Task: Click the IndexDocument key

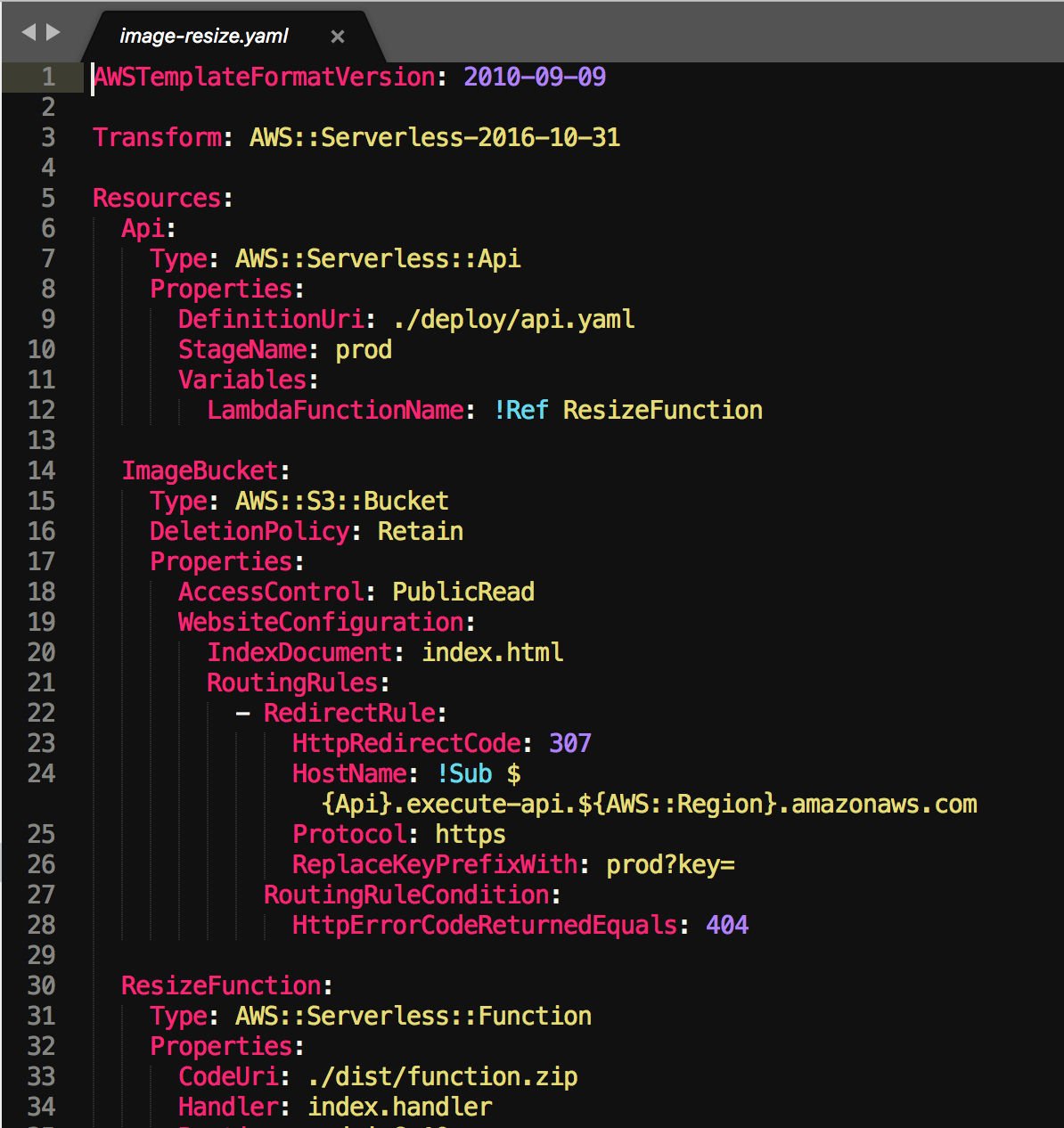Action: click(299, 652)
